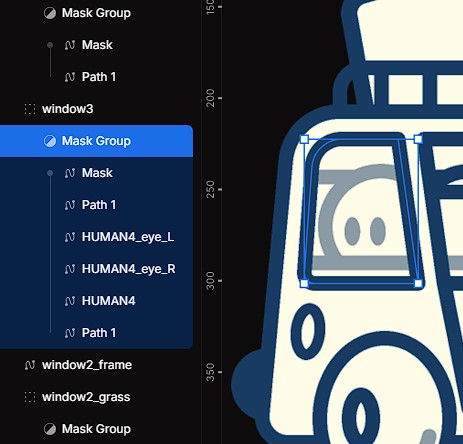Select the highlighted Mask Group layer
Viewport: 463px width, 444px height.
pos(96,141)
